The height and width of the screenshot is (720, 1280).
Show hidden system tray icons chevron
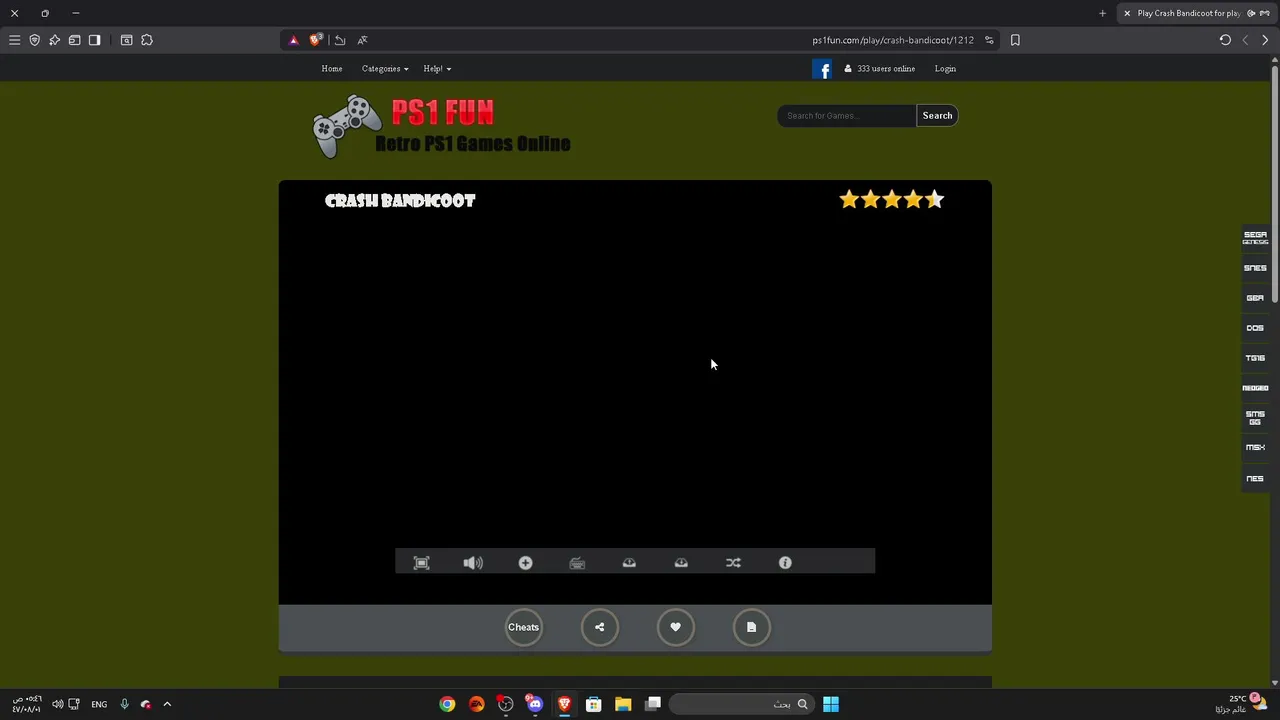pos(167,704)
